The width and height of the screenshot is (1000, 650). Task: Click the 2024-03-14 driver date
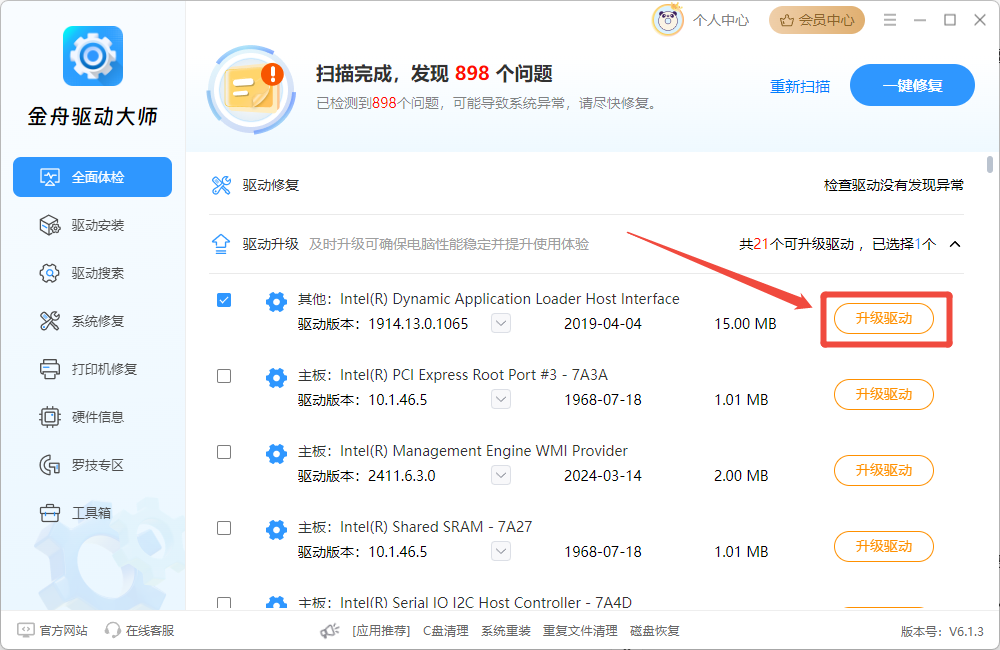point(603,475)
